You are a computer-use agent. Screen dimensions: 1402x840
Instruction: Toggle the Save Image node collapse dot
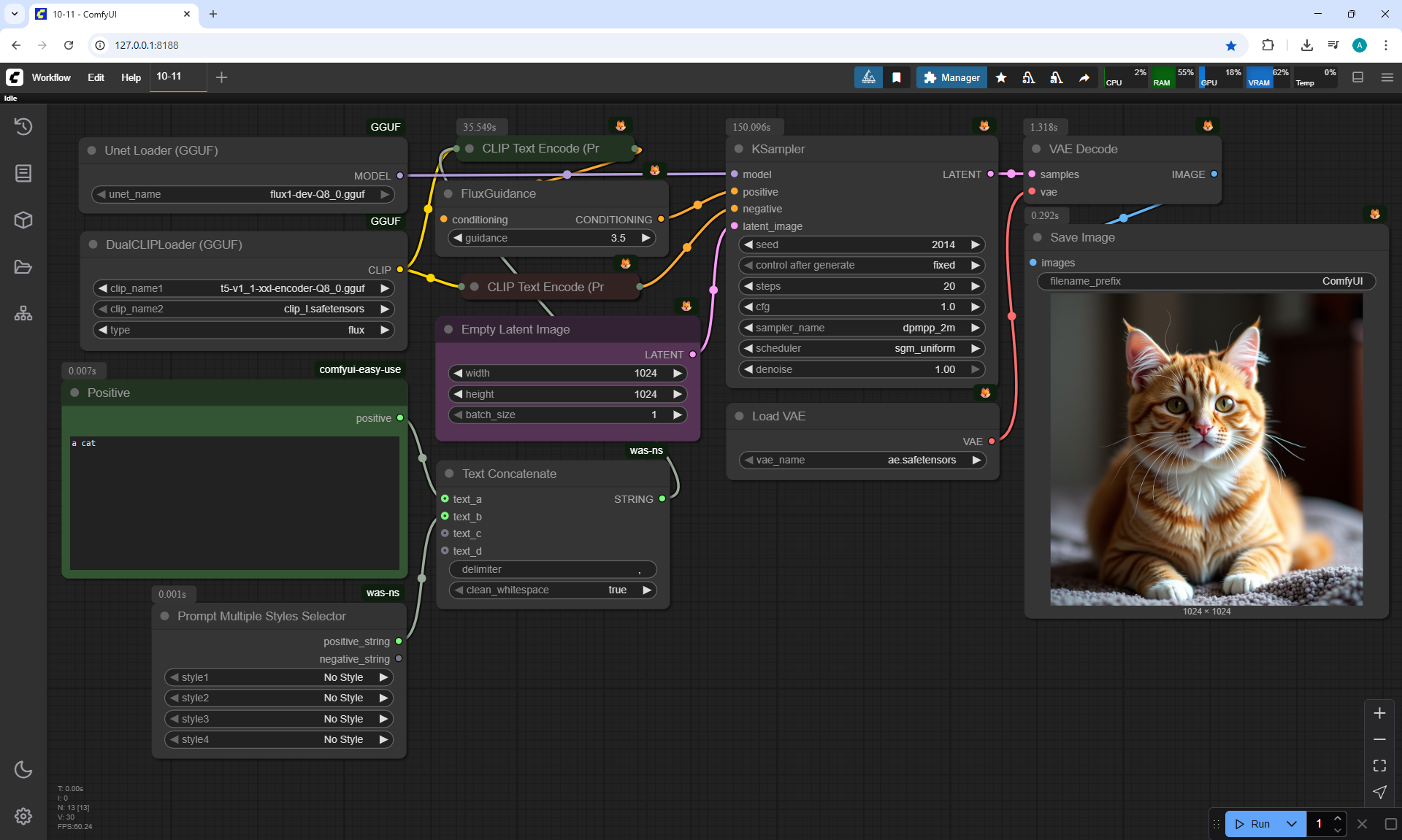pyautogui.click(x=1037, y=237)
